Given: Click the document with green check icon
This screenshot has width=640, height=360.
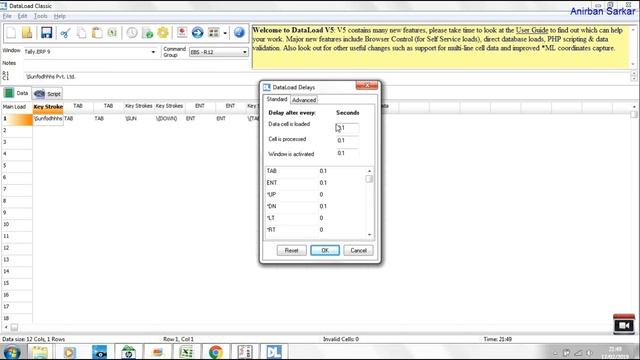Looking at the screenshot, I should pos(147,33).
